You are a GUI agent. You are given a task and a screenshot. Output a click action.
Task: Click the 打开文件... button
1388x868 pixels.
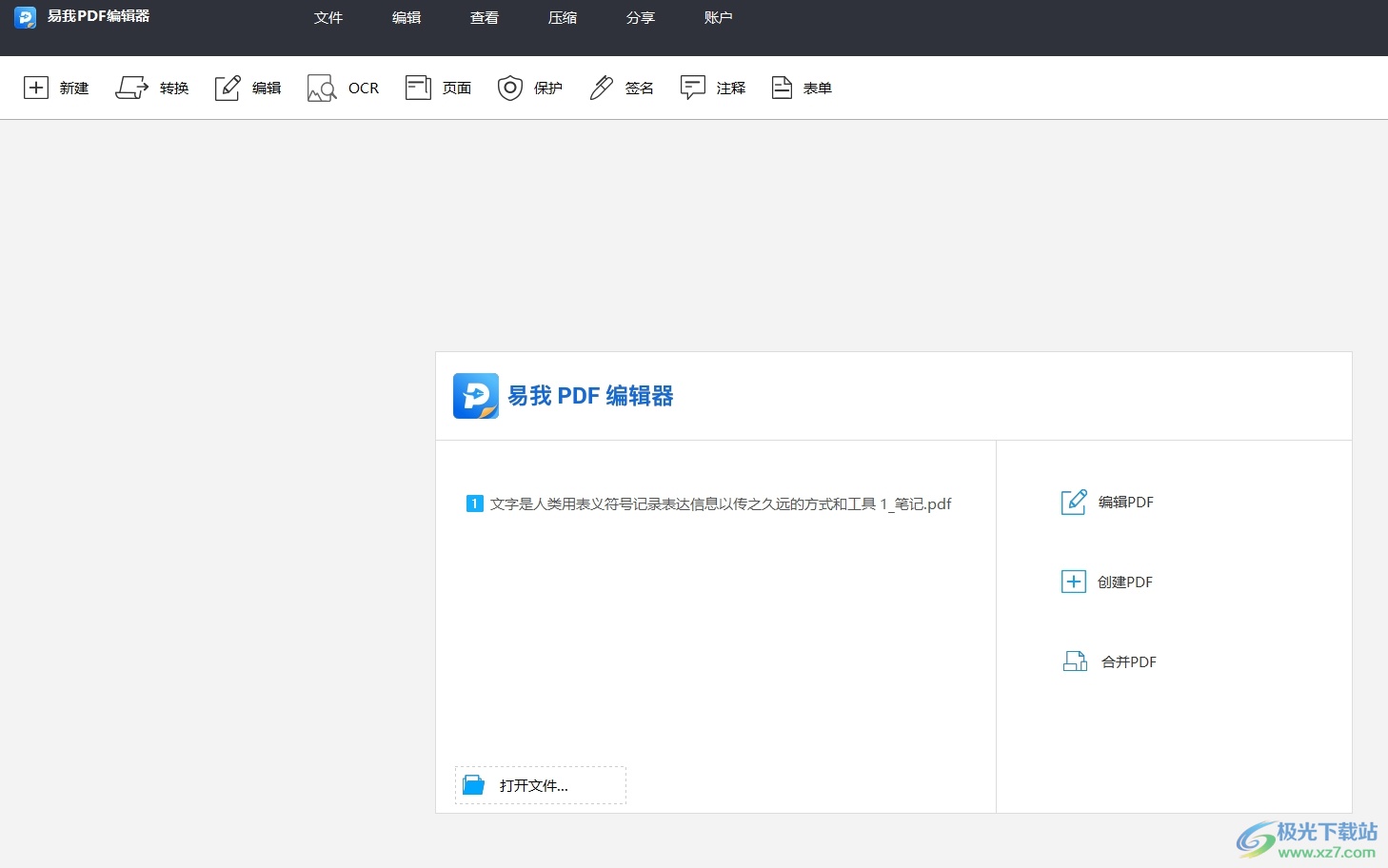pyautogui.click(x=541, y=785)
